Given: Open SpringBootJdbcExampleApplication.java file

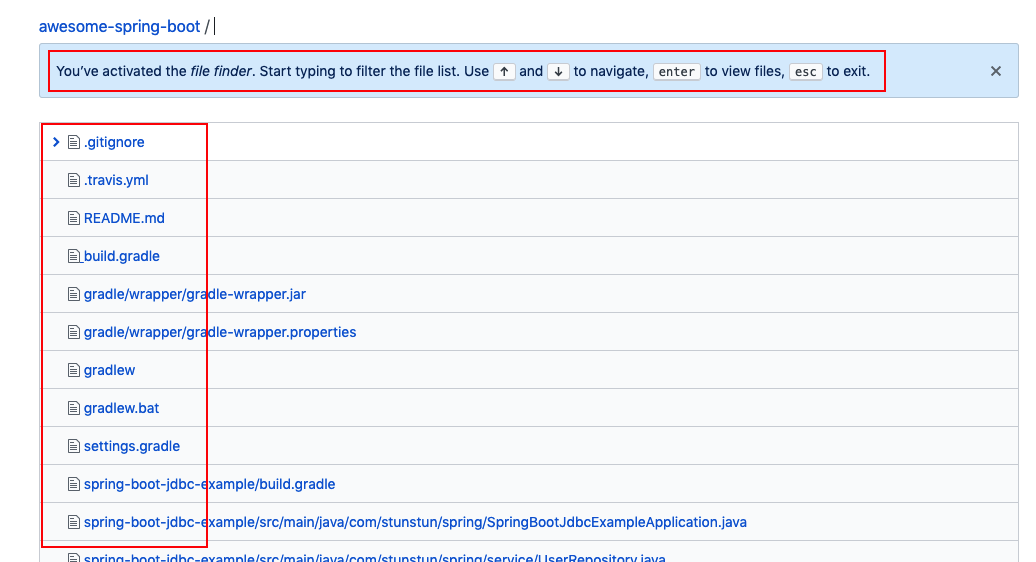Looking at the screenshot, I should 416,522.
